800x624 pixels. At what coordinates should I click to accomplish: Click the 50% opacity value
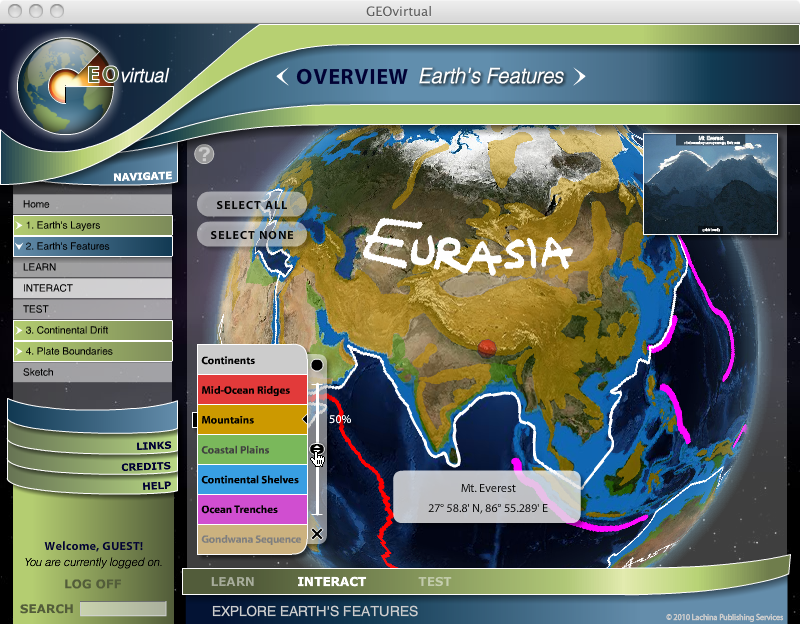pyautogui.click(x=340, y=419)
